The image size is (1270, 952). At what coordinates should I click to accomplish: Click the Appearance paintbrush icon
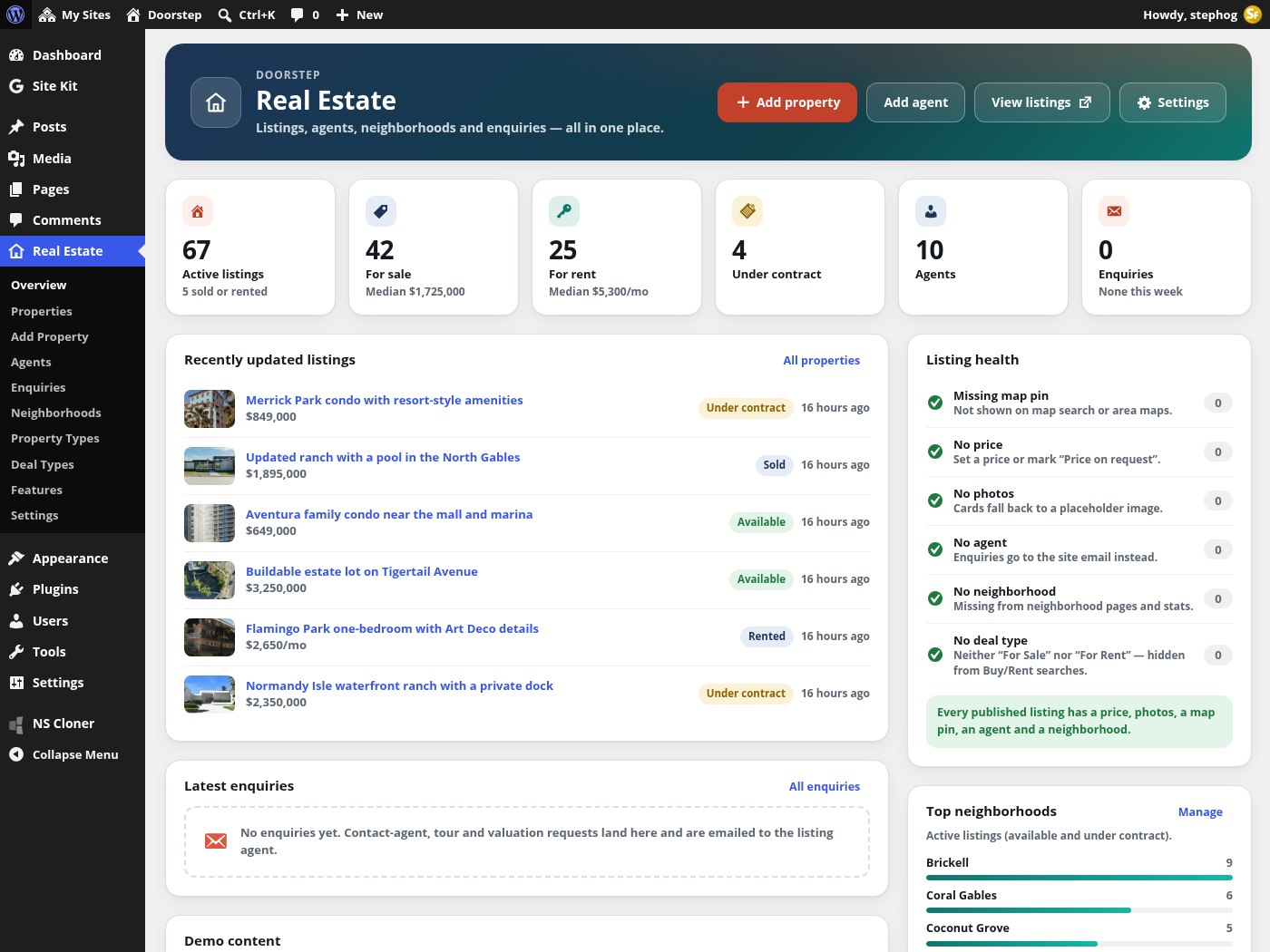tap(16, 559)
